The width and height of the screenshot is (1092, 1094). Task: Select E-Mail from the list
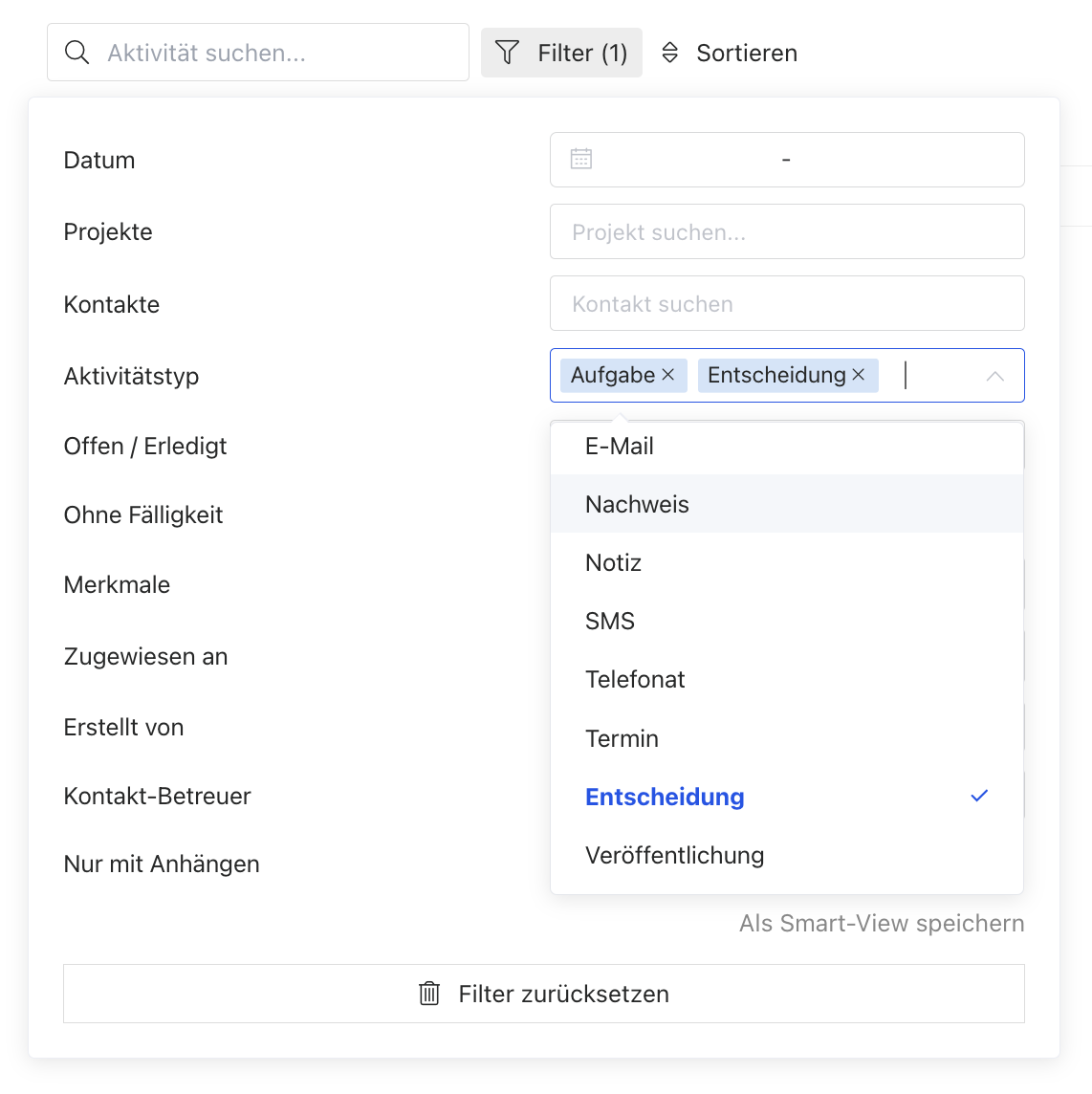click(787, 446)
